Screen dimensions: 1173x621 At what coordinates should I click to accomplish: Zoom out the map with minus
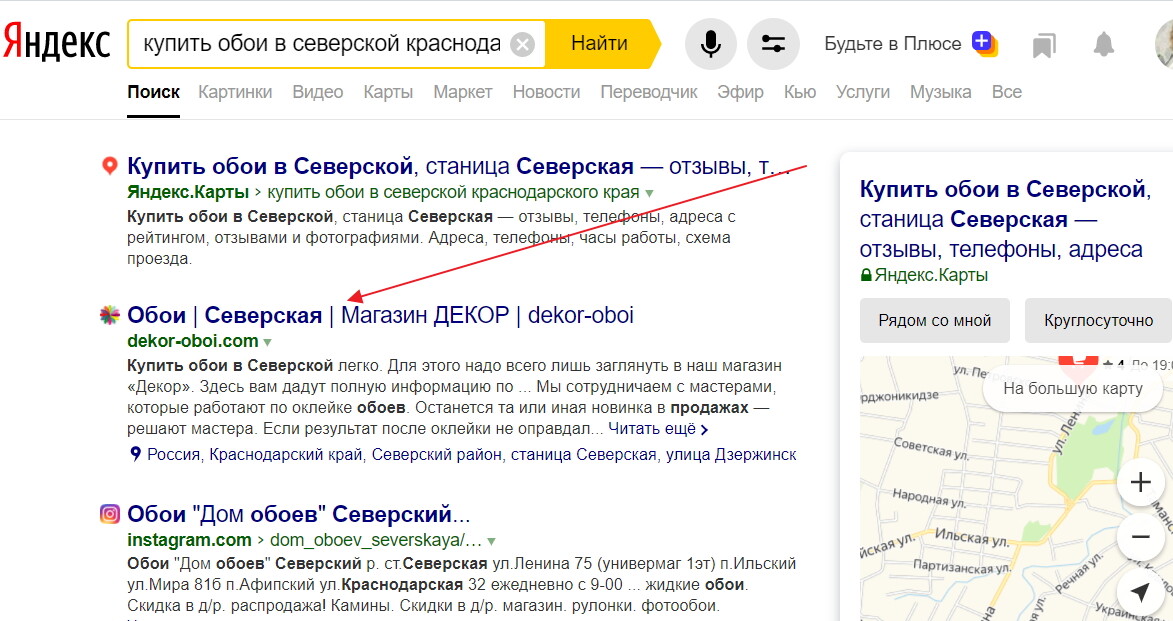click(x=1140, y=536)
